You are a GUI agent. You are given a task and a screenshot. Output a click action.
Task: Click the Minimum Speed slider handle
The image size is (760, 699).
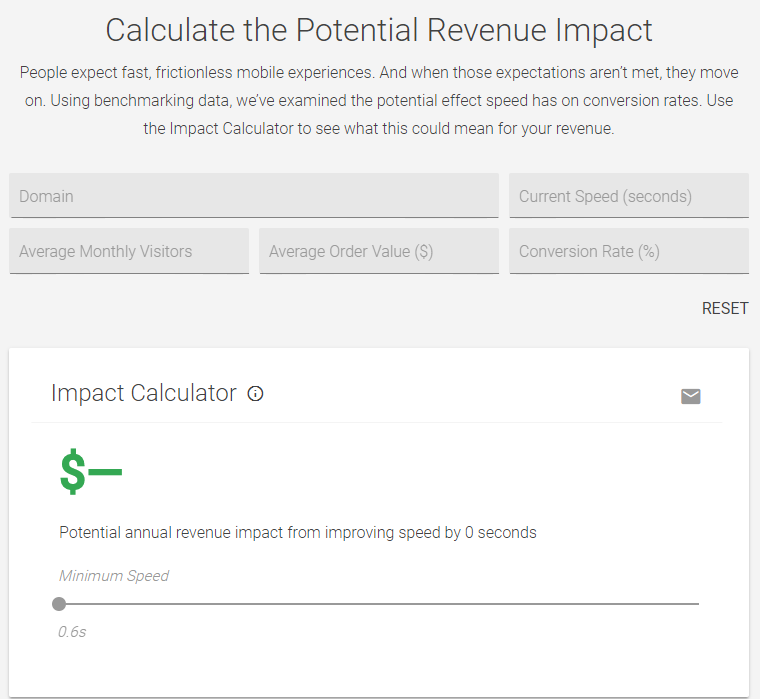click(59, 604)
